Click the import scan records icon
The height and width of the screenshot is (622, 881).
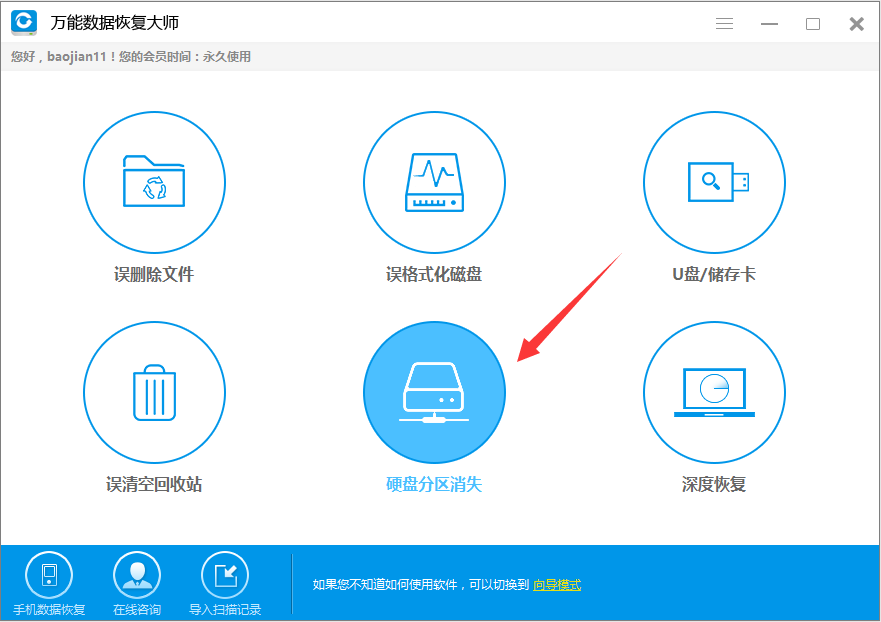click(225, 575)
